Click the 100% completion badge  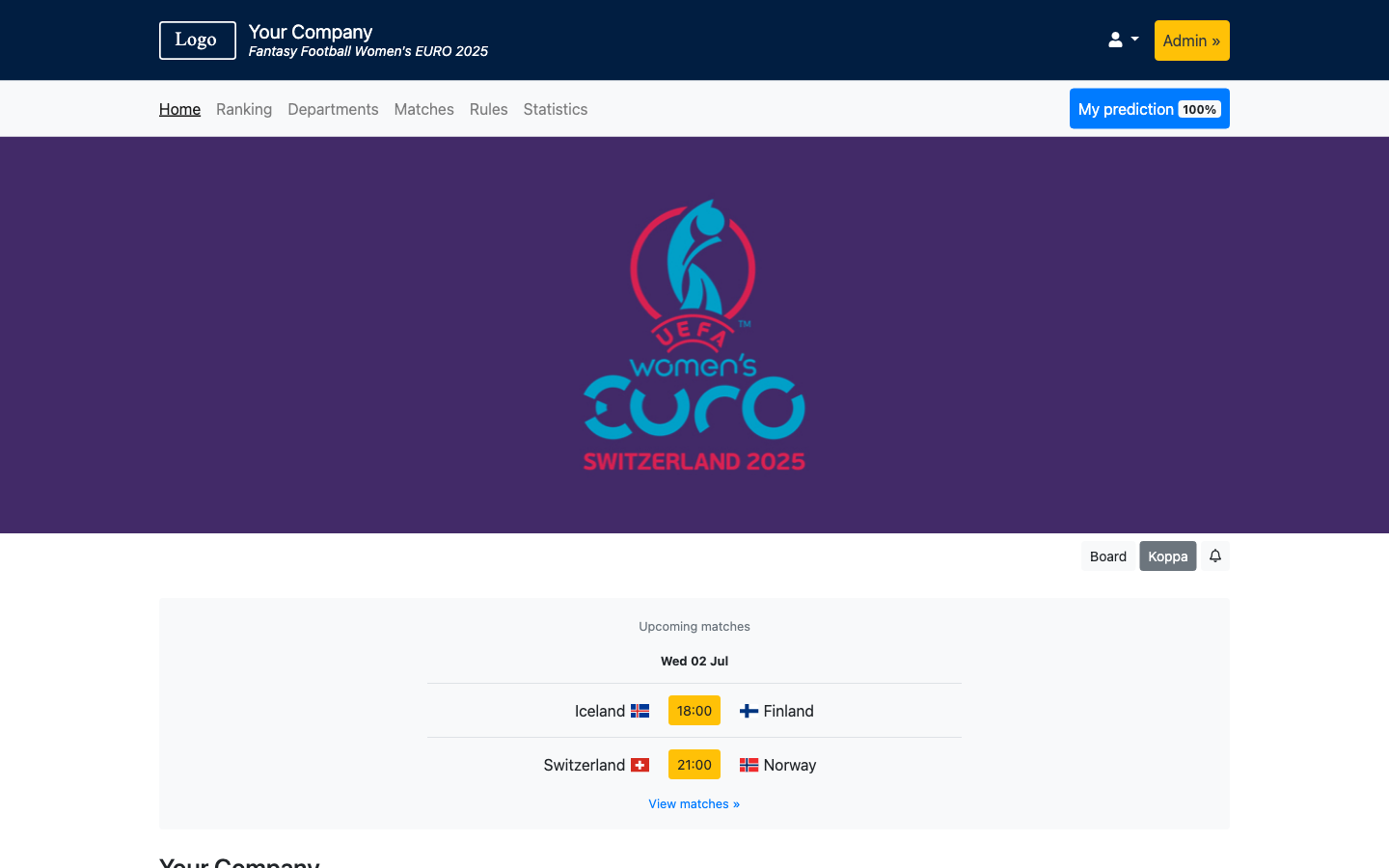pyautogui.click(x=1199, y=109)
